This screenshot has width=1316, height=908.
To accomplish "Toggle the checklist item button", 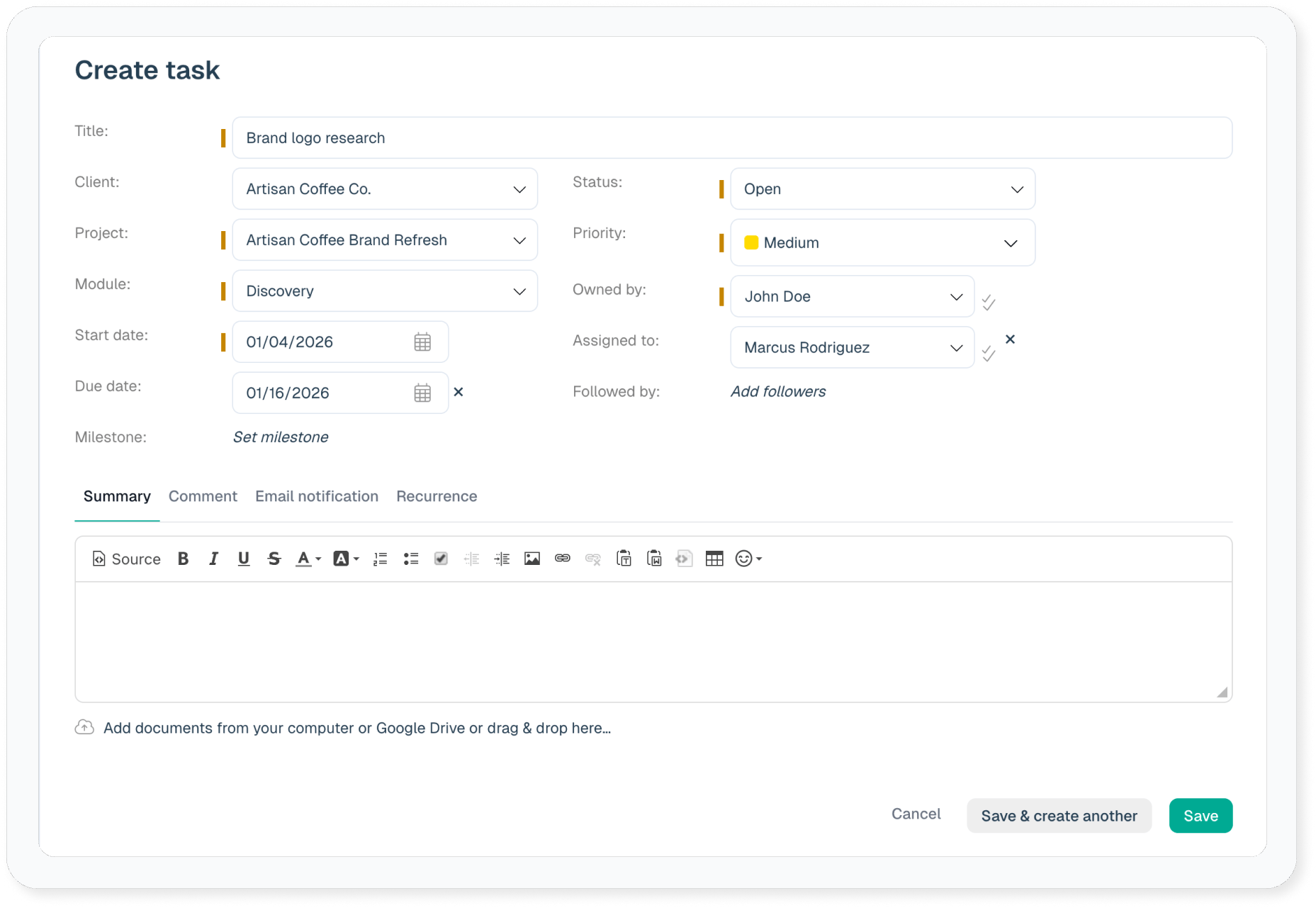I will click(441, 559).
